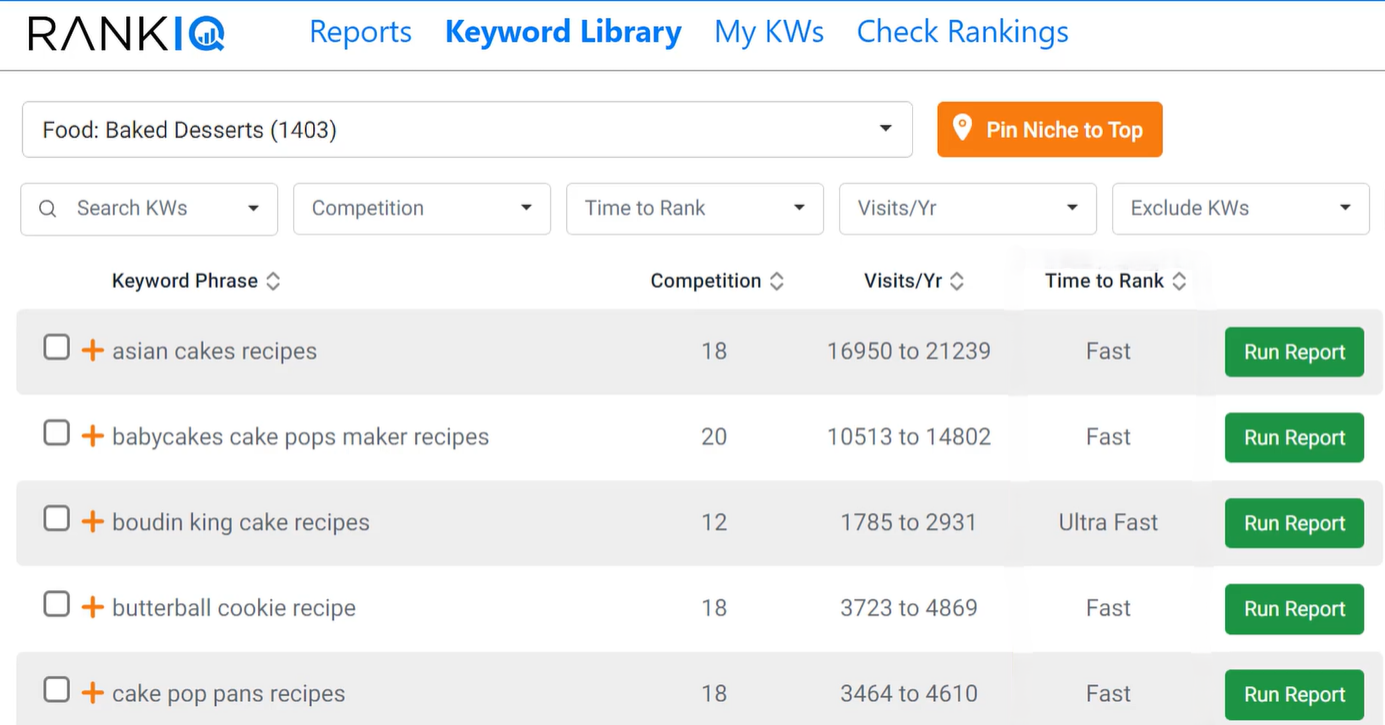Click visits value '16950 to 21239'
Viewport: 1385px width, 725px height.
909,351
